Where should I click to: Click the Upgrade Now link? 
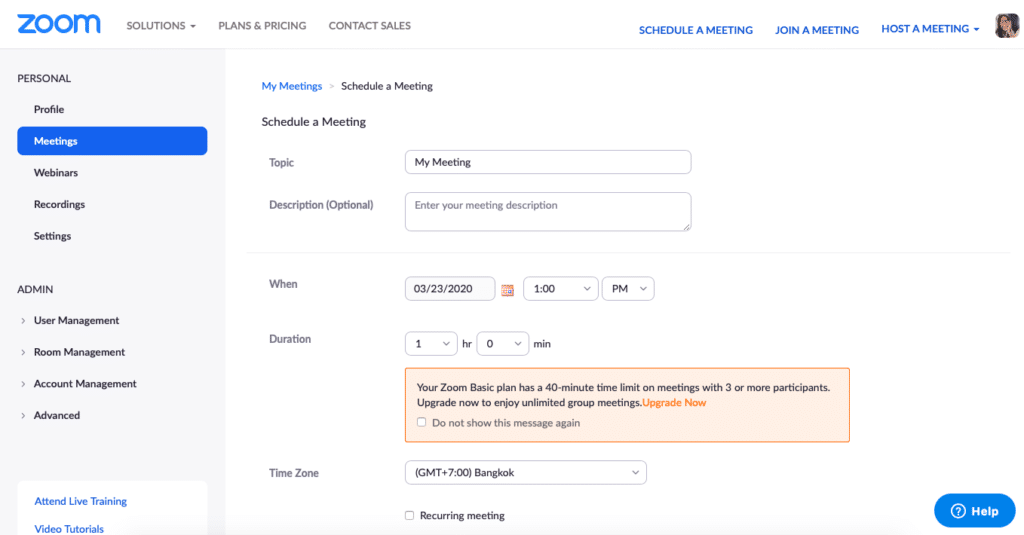coord(674,403)
